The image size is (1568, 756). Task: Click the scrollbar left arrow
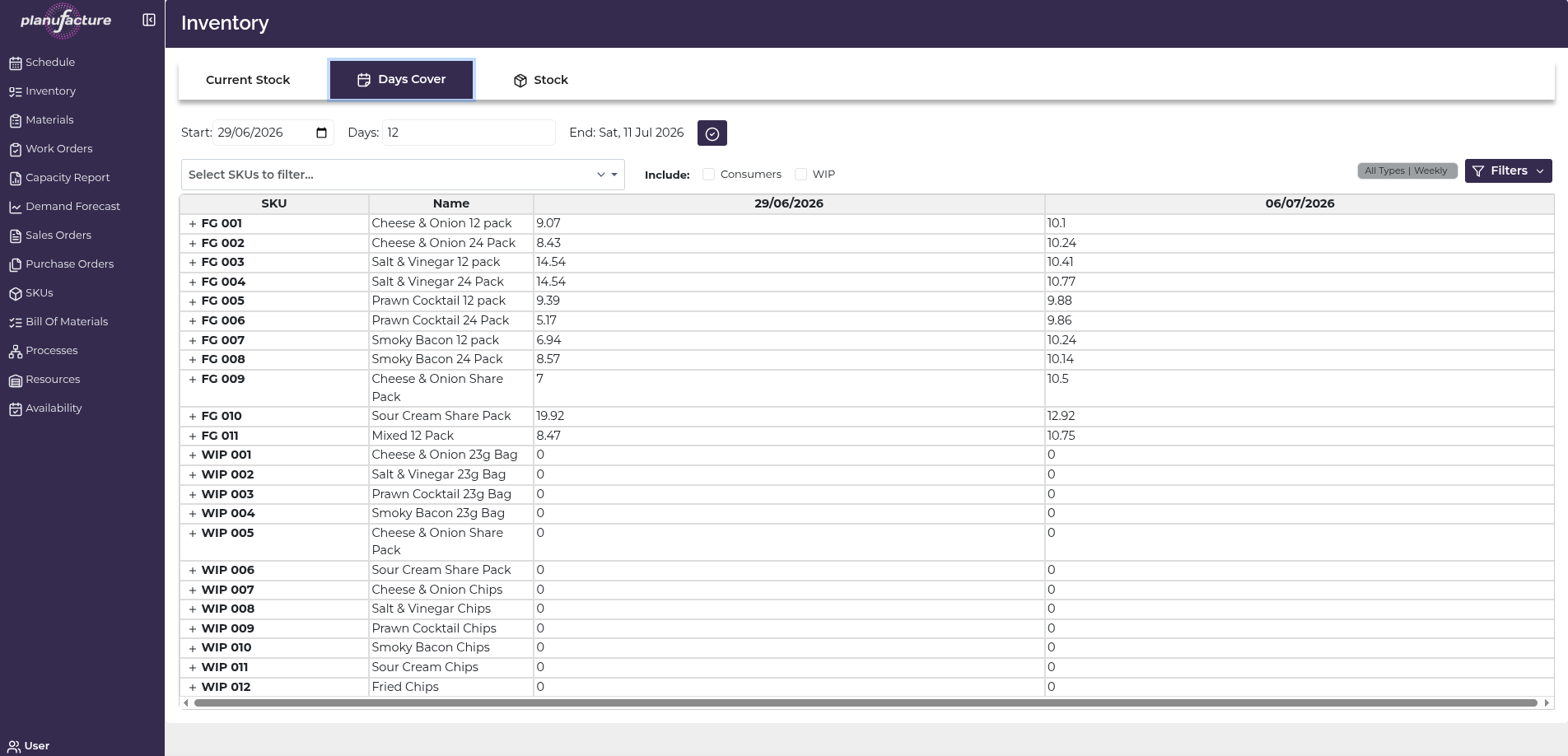pyautogui.click(x=186, y=703)
